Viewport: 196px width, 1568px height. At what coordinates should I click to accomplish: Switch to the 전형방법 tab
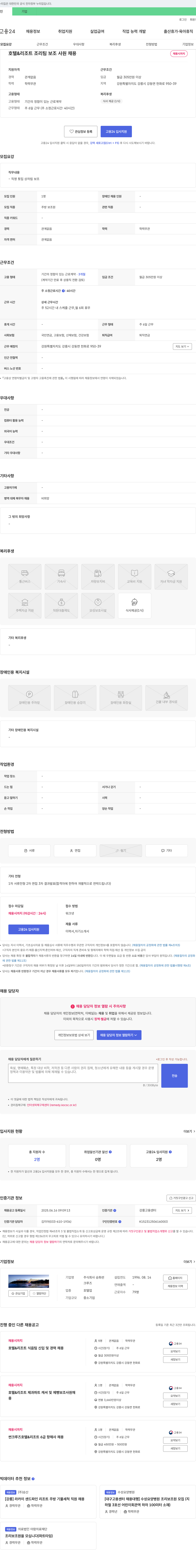151,44
